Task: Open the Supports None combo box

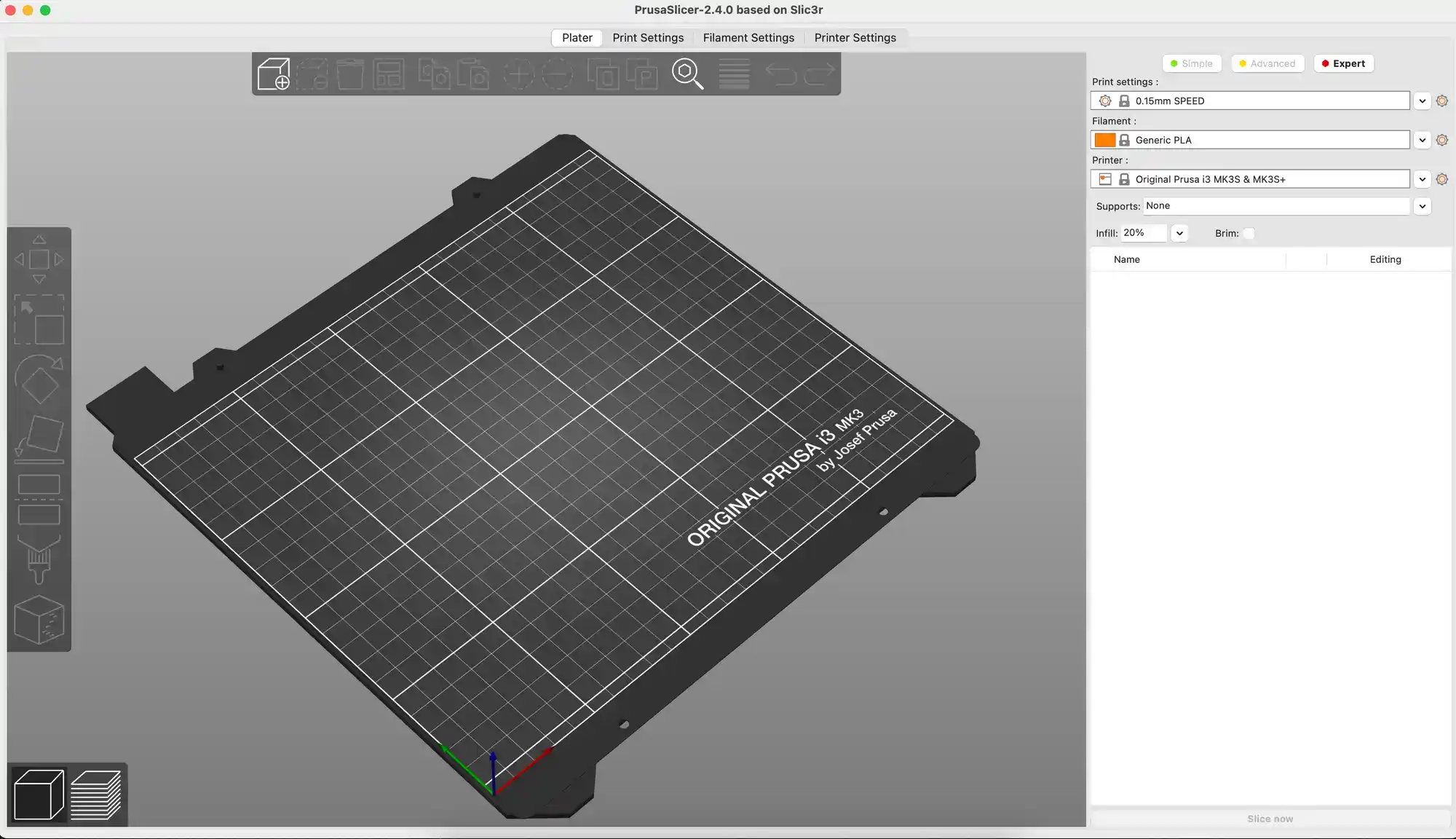Action: (1276, 206)
